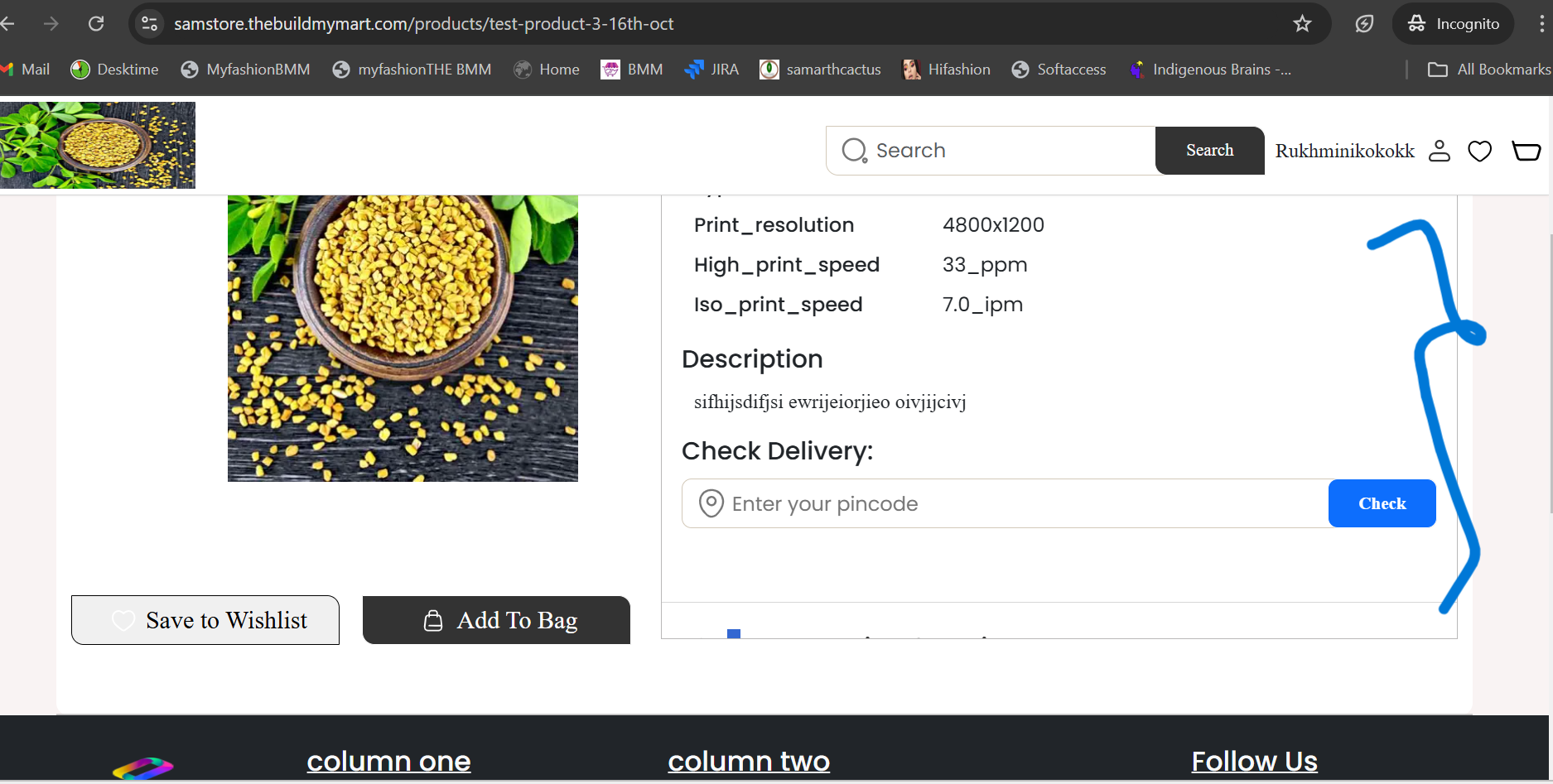The image size is (1553, 784).
Task: Click the Print_resolution label
Action: tap(774, 225)
